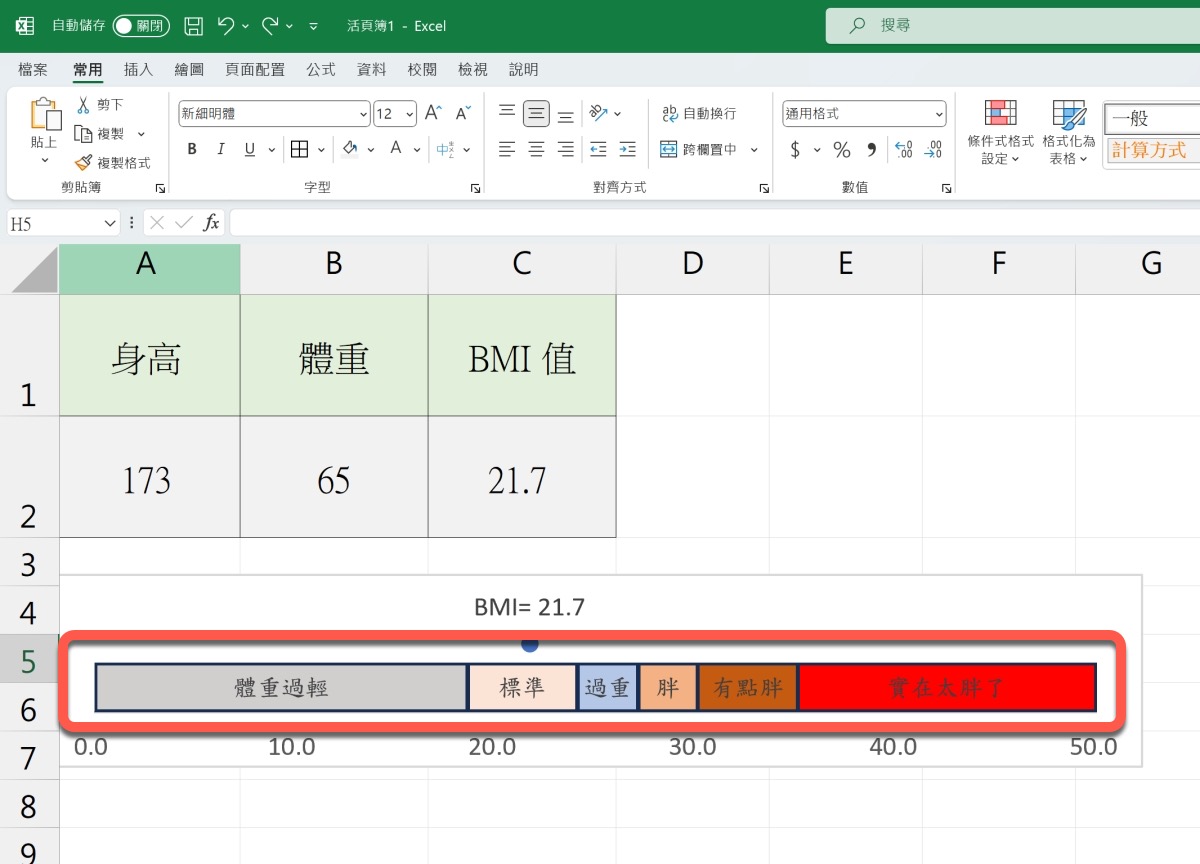
Task: Select the red obese segment in chart
Action: coord(946,688)
